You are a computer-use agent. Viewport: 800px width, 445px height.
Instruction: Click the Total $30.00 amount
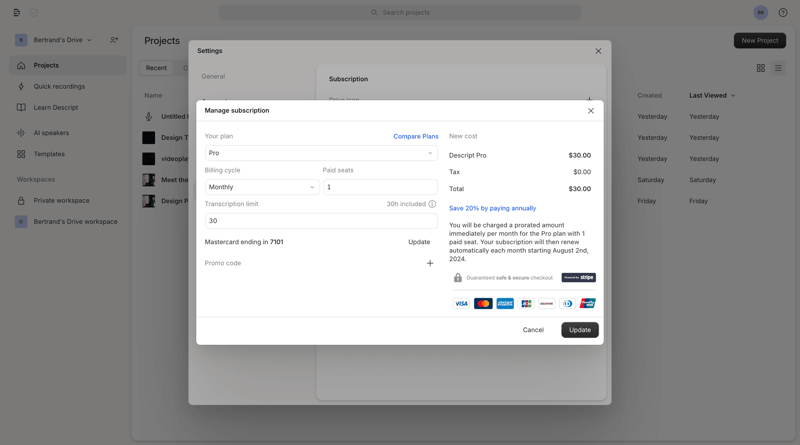point(580,189)
